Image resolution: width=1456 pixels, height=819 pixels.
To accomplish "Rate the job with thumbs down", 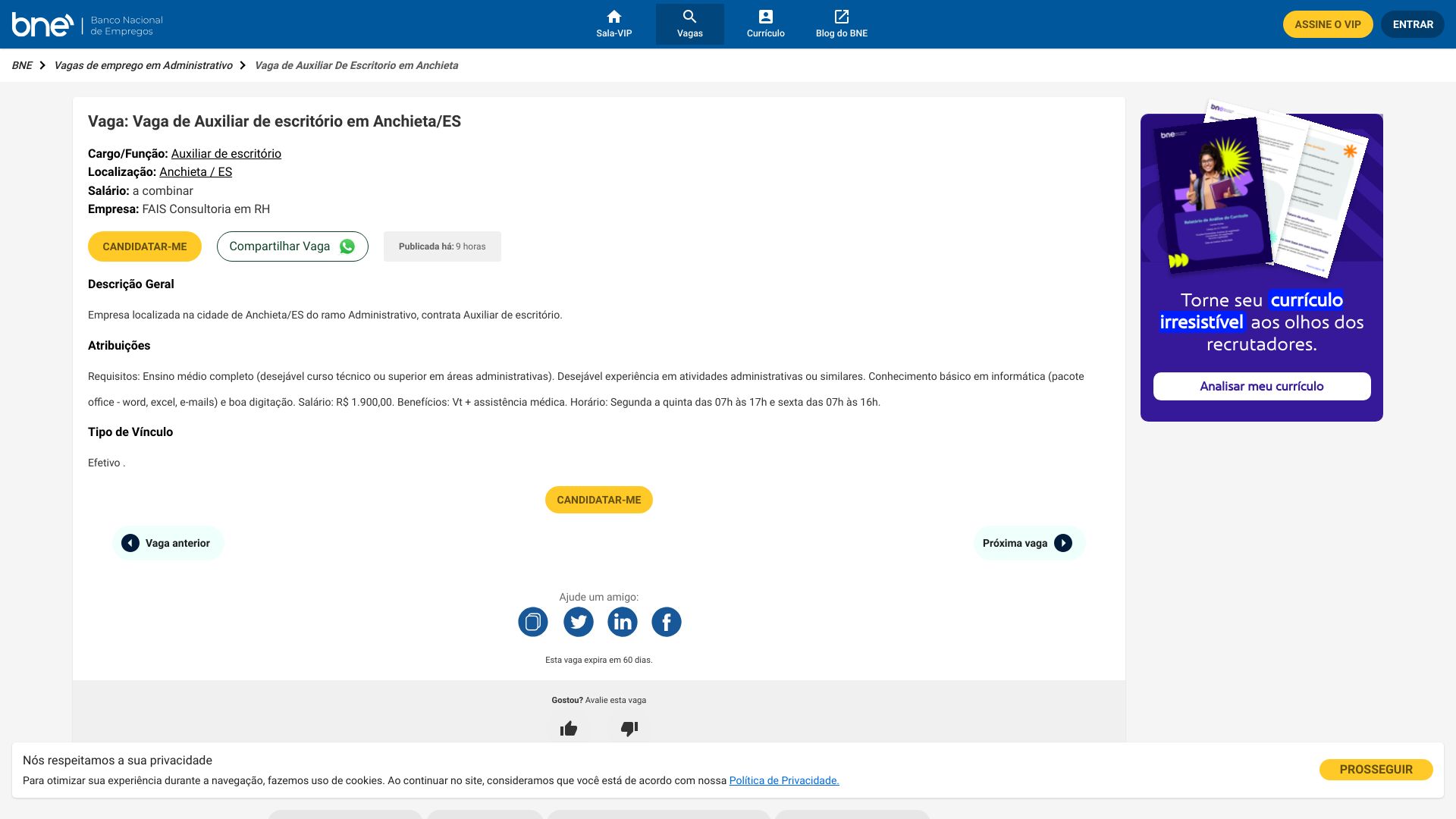I will [x=629, y=729].
